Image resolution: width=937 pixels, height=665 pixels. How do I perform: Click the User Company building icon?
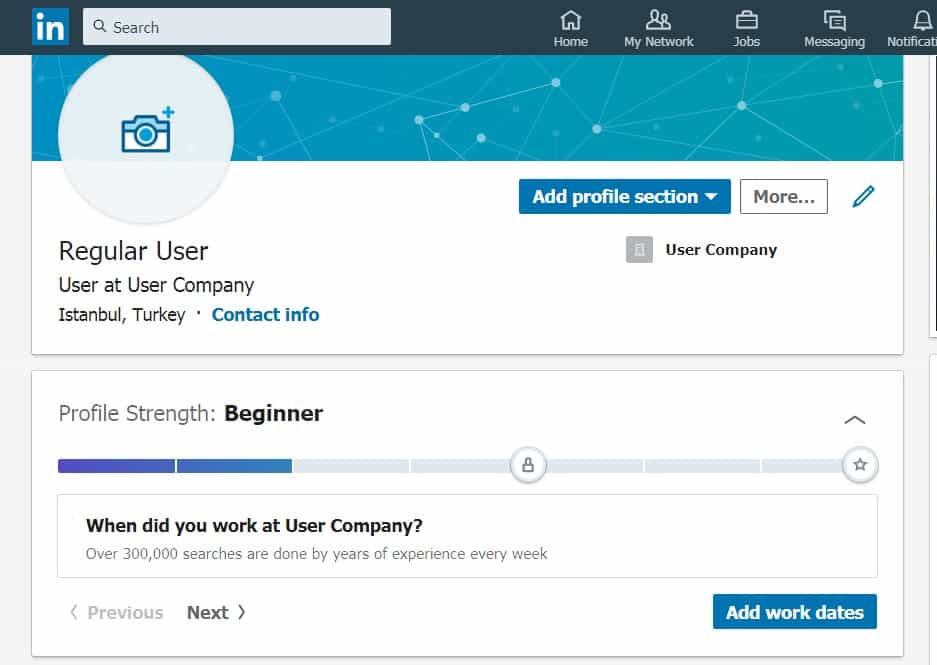click(639, 250)
